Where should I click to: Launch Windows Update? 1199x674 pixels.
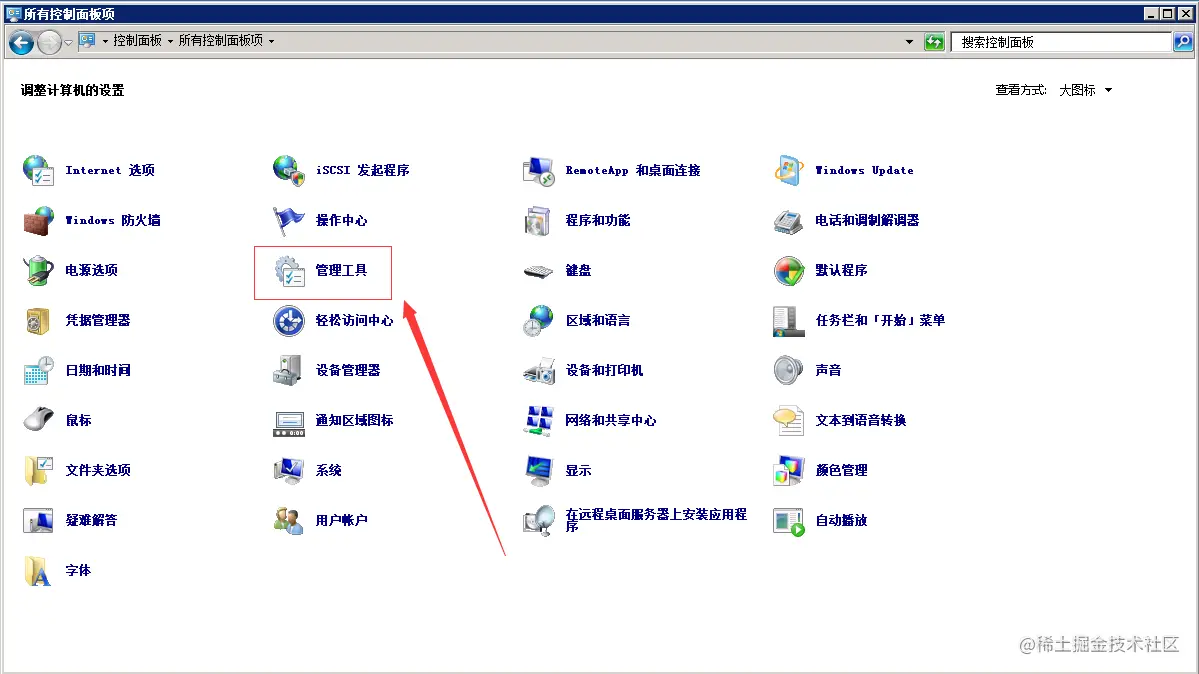click(x=862, y=170)
